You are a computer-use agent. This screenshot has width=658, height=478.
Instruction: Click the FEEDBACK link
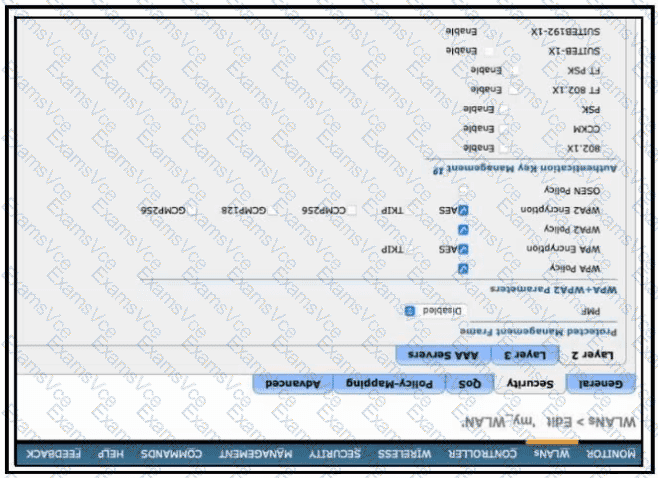click(x=54, y=453)
